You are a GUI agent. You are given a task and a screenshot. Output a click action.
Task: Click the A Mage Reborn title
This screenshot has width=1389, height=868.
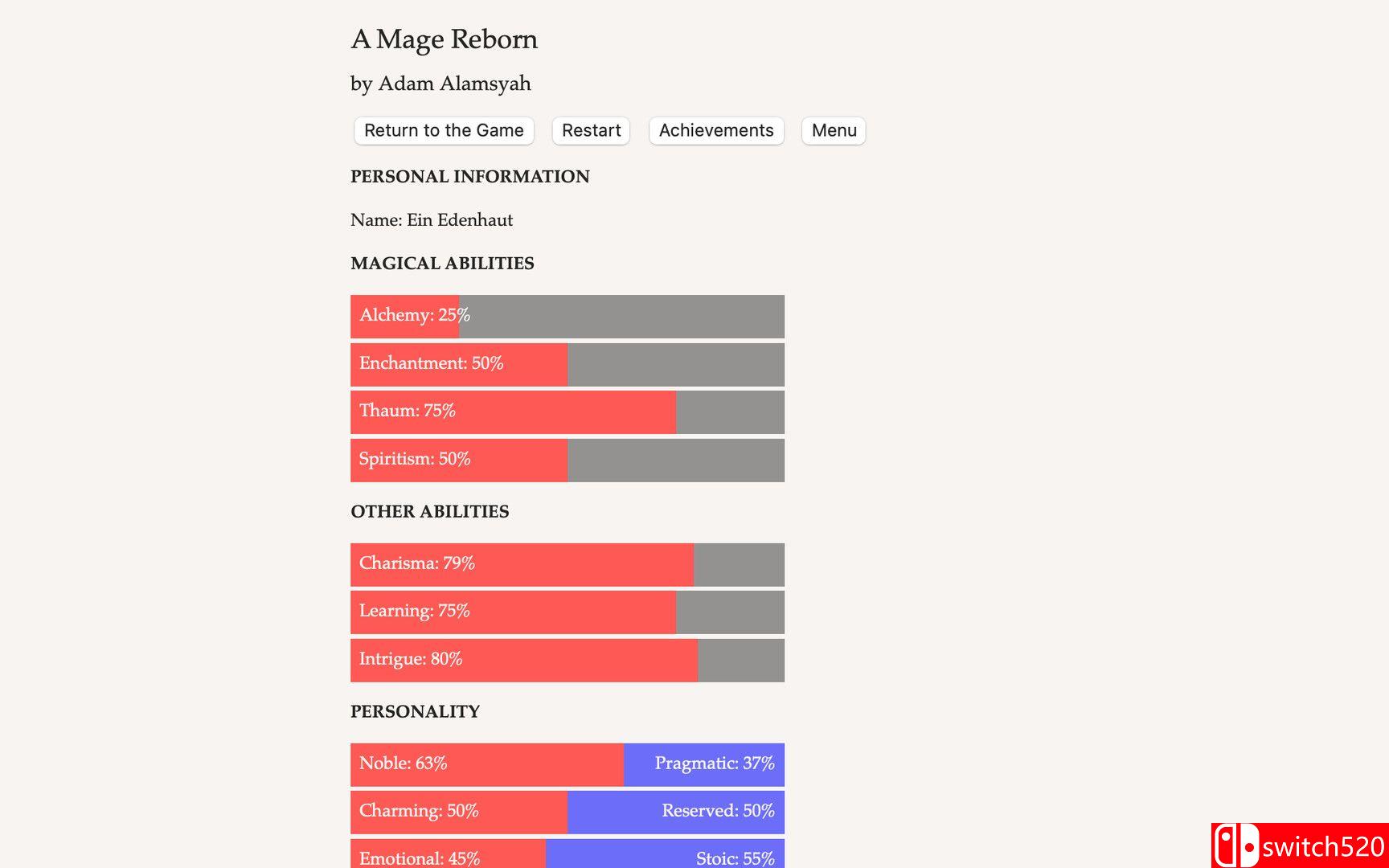pyautogui.click(x=445, y=39)
